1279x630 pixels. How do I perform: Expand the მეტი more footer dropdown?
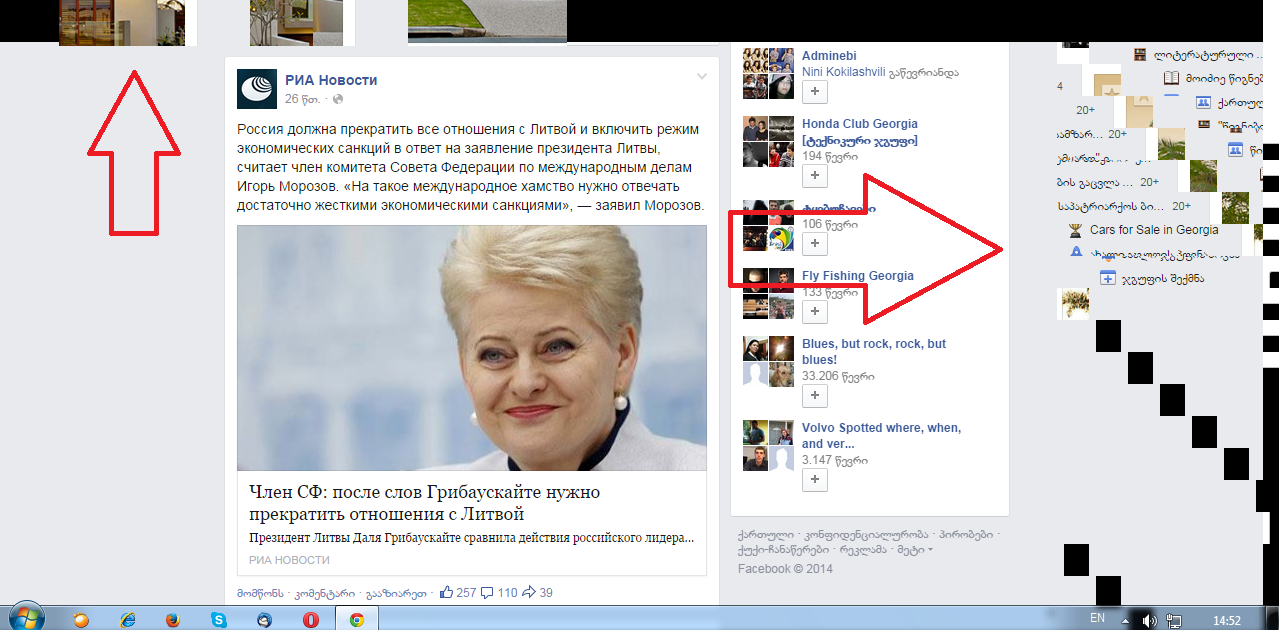tap(914, 550)
